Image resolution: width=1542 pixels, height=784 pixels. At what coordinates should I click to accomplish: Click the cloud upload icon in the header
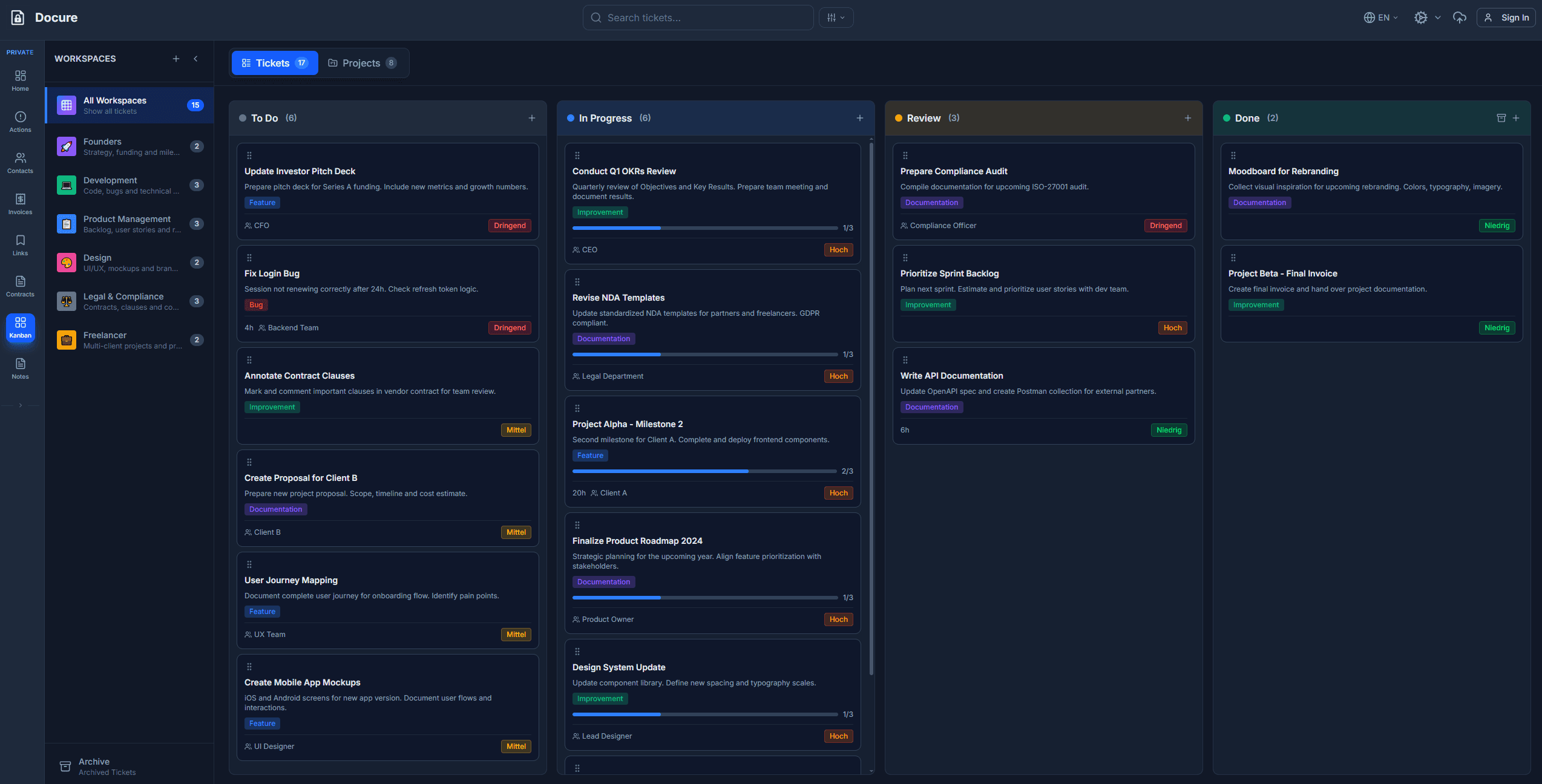pos(1460,18)
